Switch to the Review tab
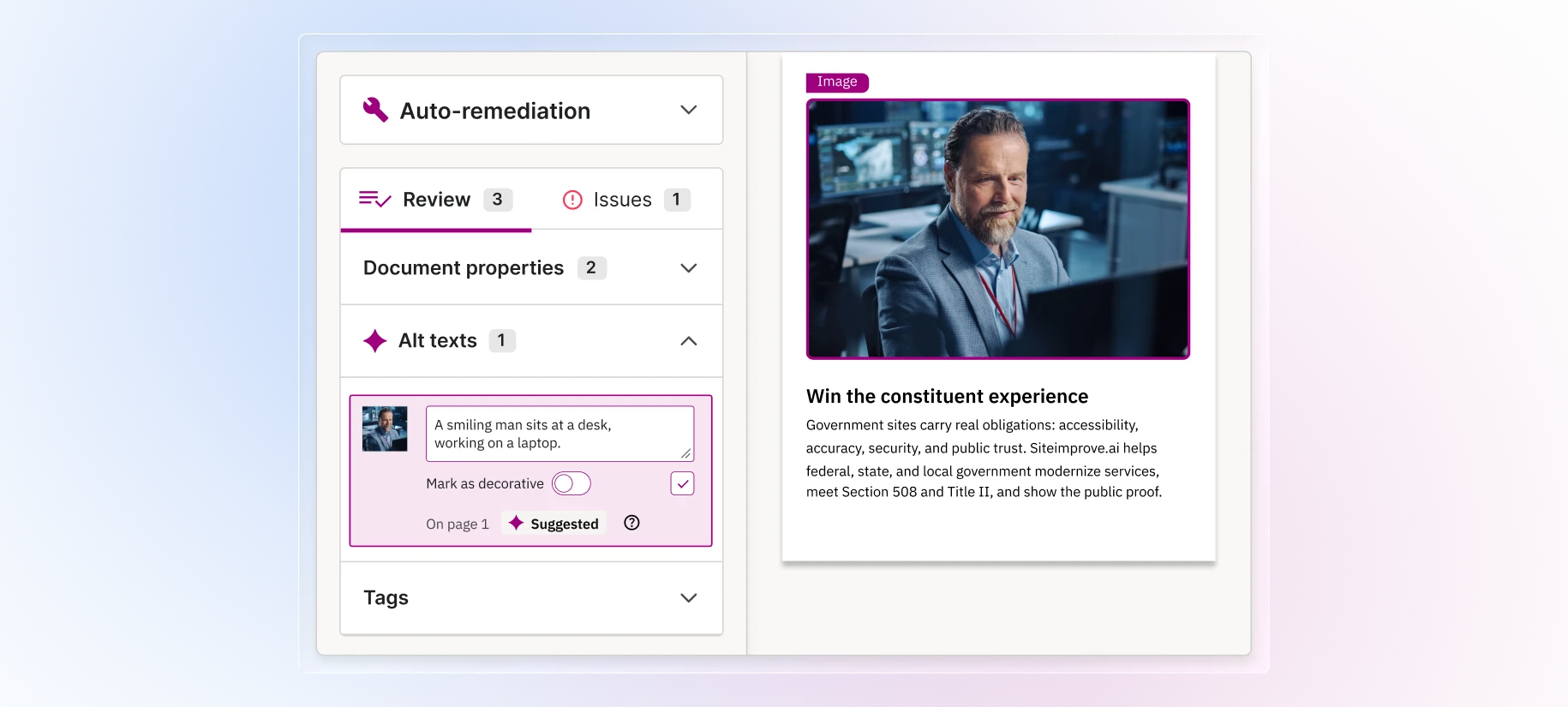This screenshot has height=707, width=1568. 436,200
